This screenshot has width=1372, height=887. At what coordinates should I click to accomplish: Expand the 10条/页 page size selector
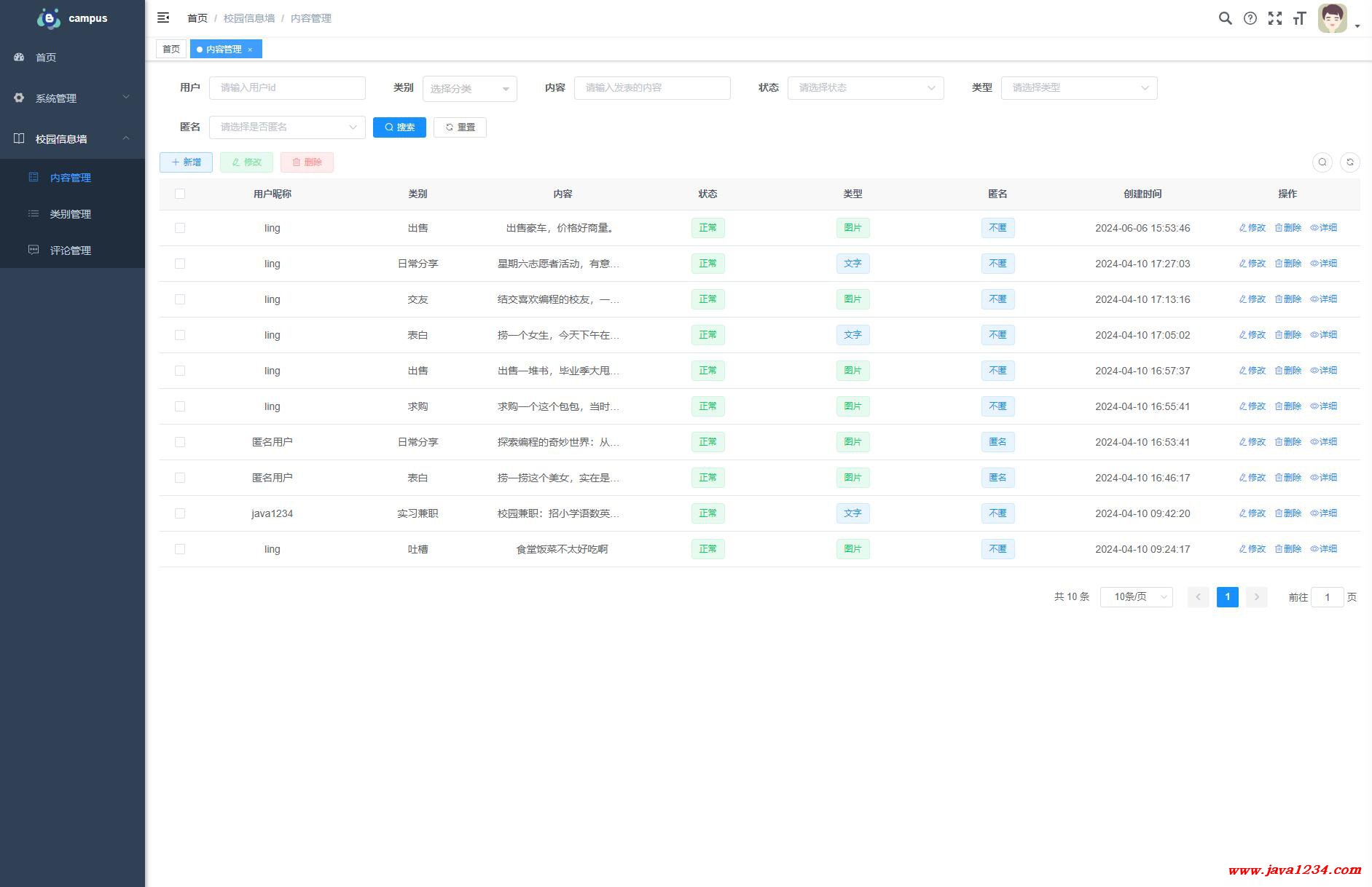click(x=1136, y=597)
